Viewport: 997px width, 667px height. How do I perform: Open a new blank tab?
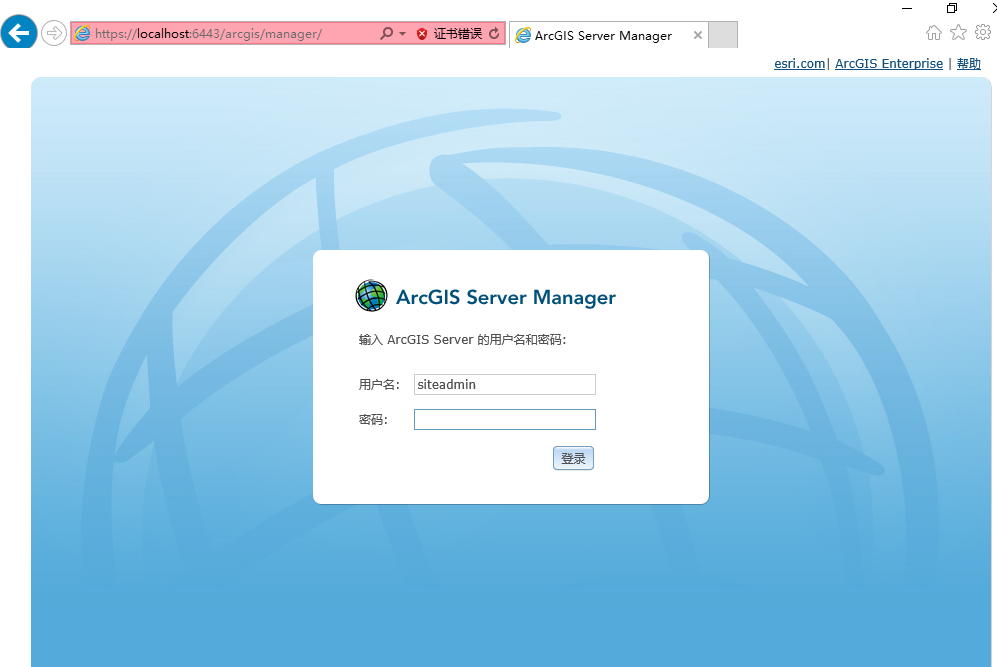pos(723,35)
